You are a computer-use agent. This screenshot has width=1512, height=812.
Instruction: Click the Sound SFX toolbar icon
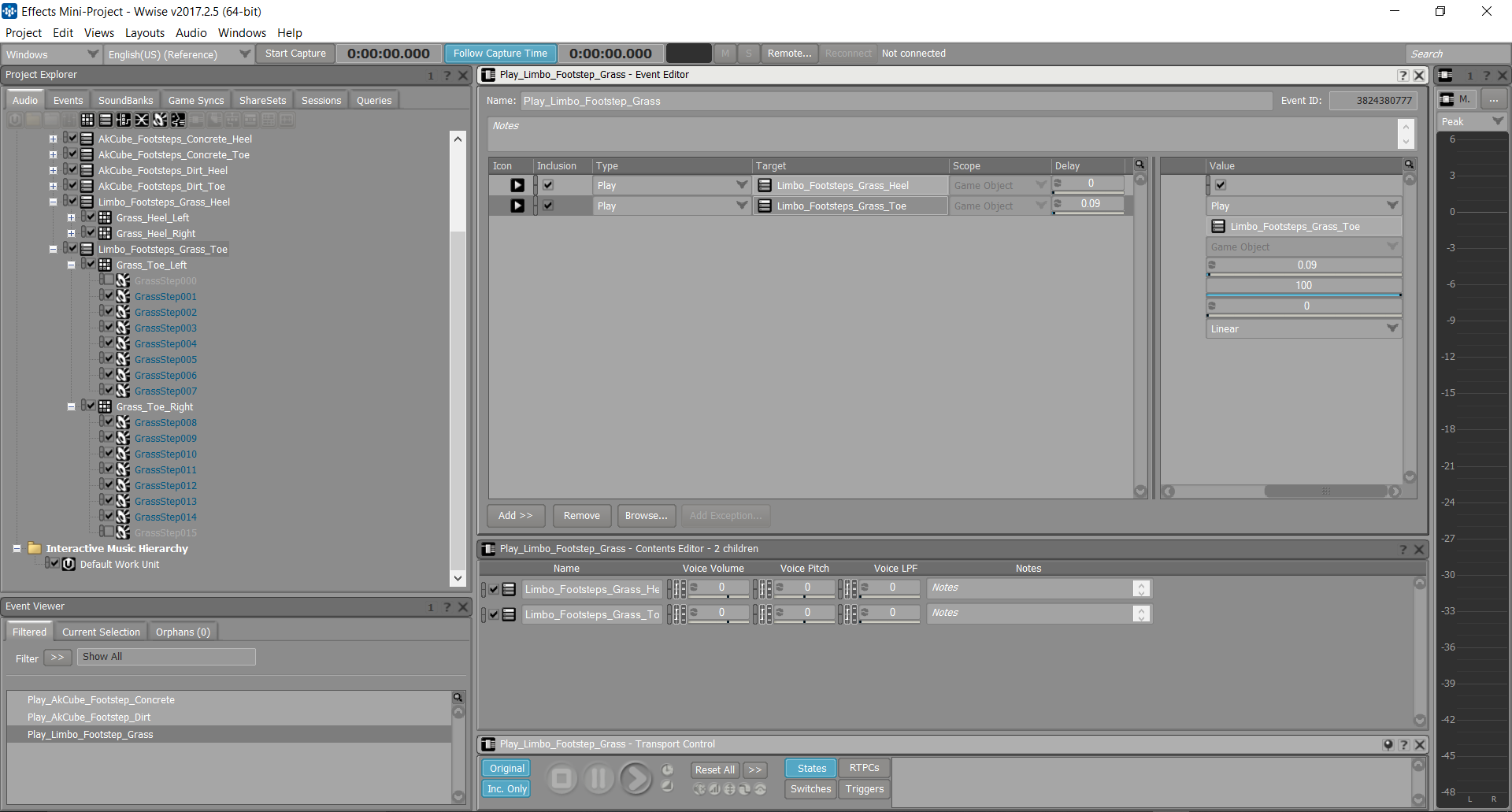160,120
